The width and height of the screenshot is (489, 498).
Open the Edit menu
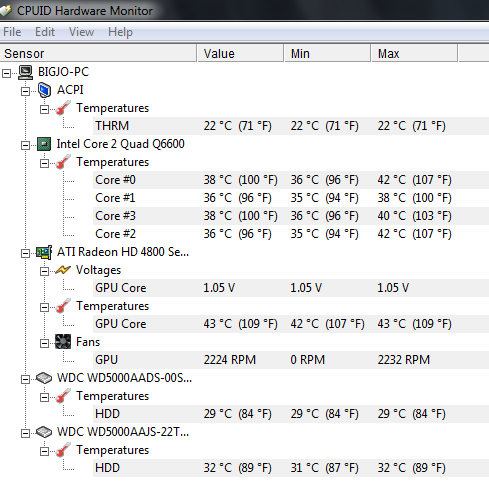coord(45,32)
